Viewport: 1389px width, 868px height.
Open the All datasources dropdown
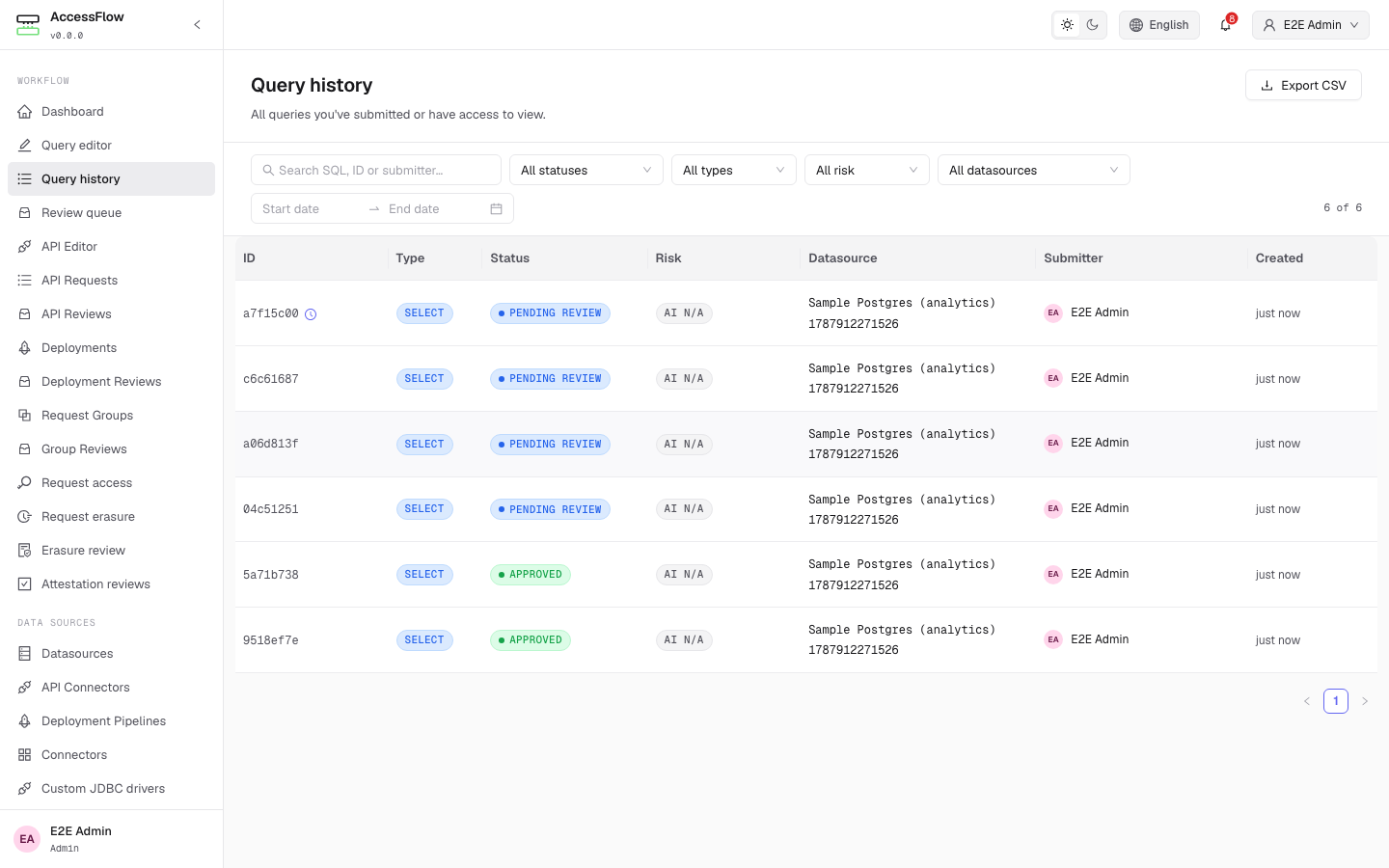pos(1034,170)
